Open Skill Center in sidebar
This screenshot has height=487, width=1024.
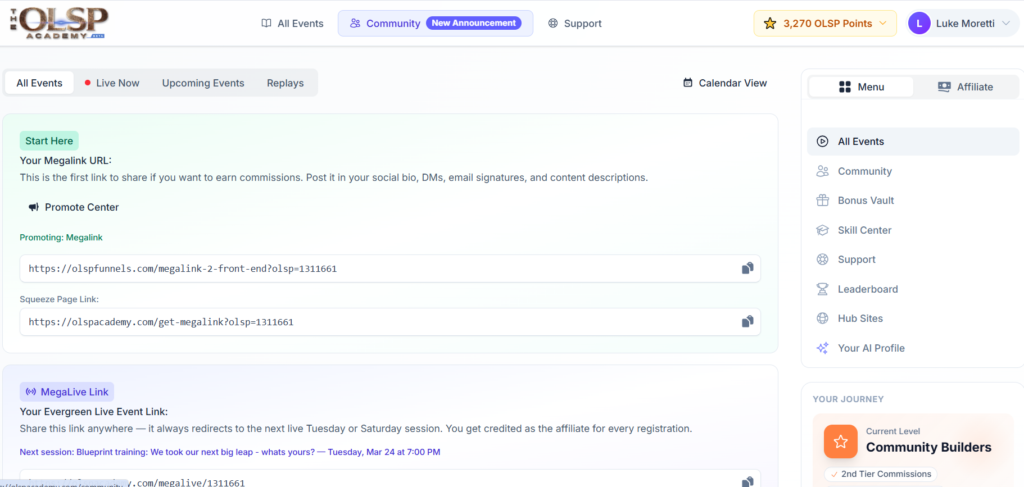point(864,230)
